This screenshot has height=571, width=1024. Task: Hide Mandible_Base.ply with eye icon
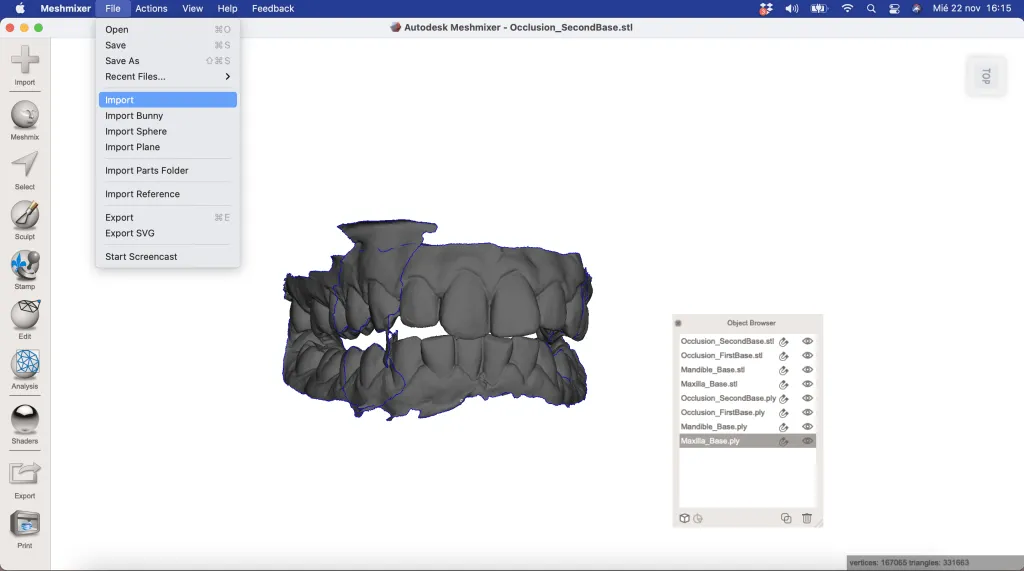click(x=807, y=427)
